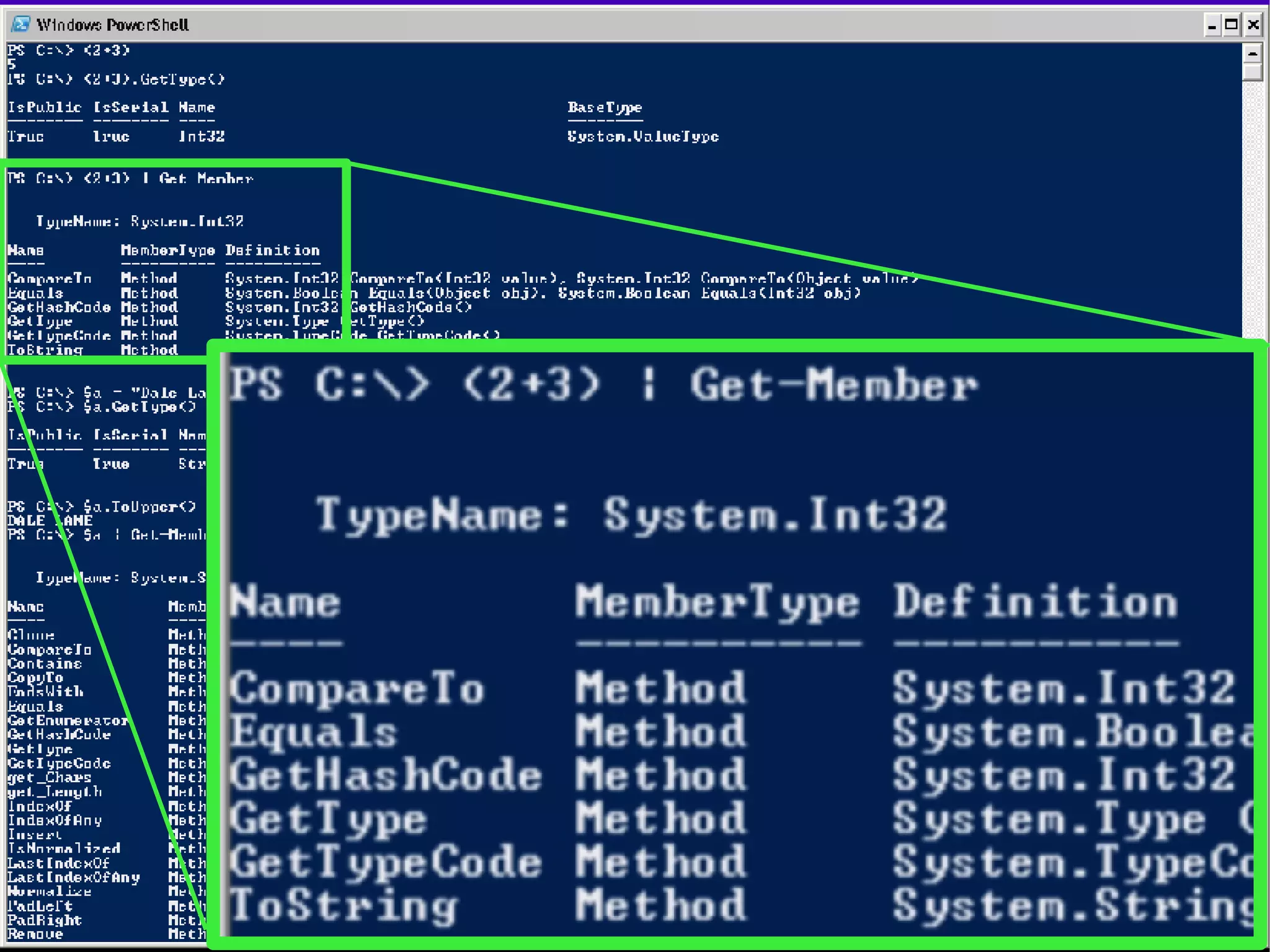The width and height of the screenshot is (1270, 952).
Task: Click PadRight in the string member list
Action: (45, 920)
